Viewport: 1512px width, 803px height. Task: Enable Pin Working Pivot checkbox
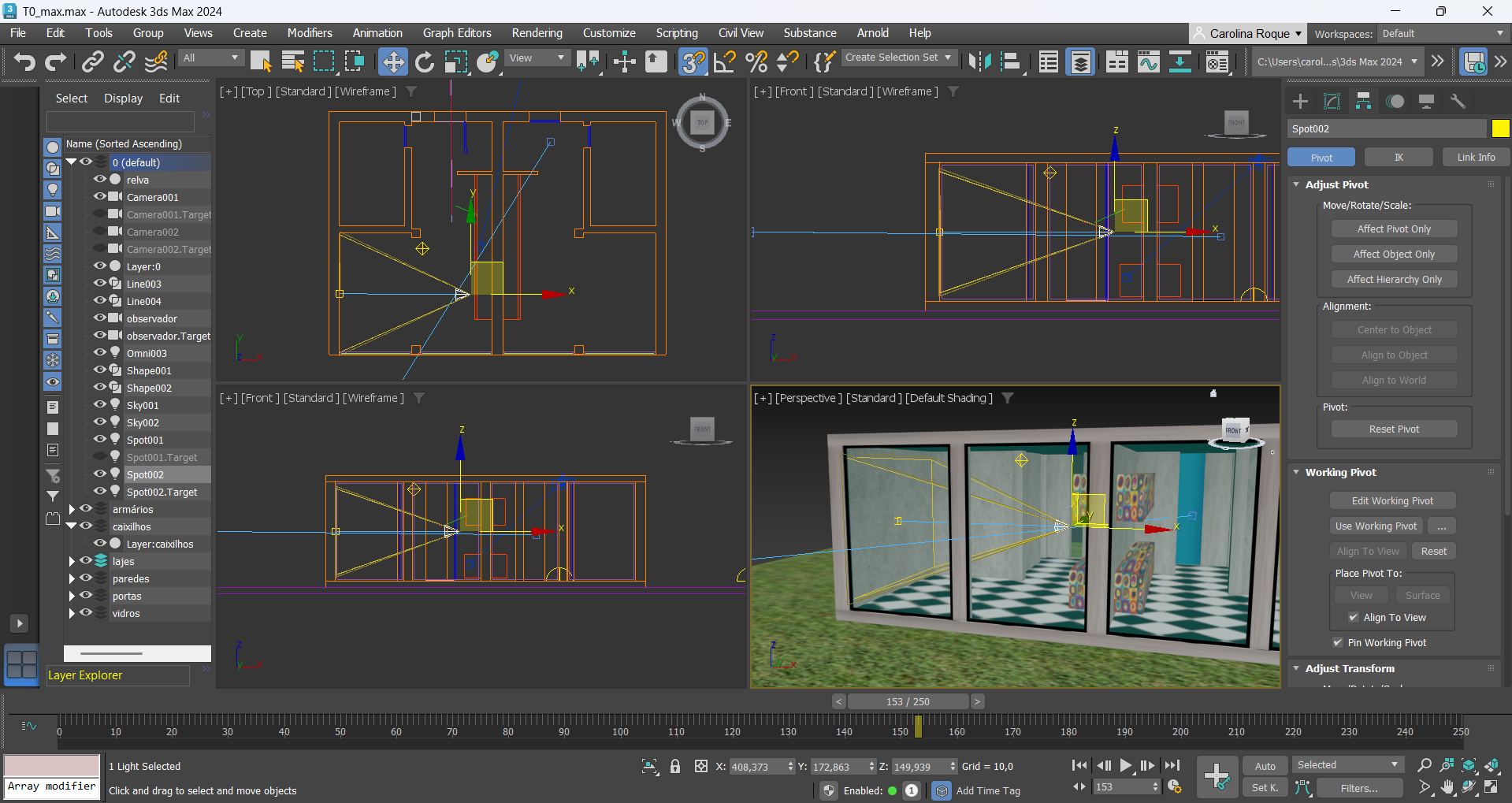(1337, 643)
